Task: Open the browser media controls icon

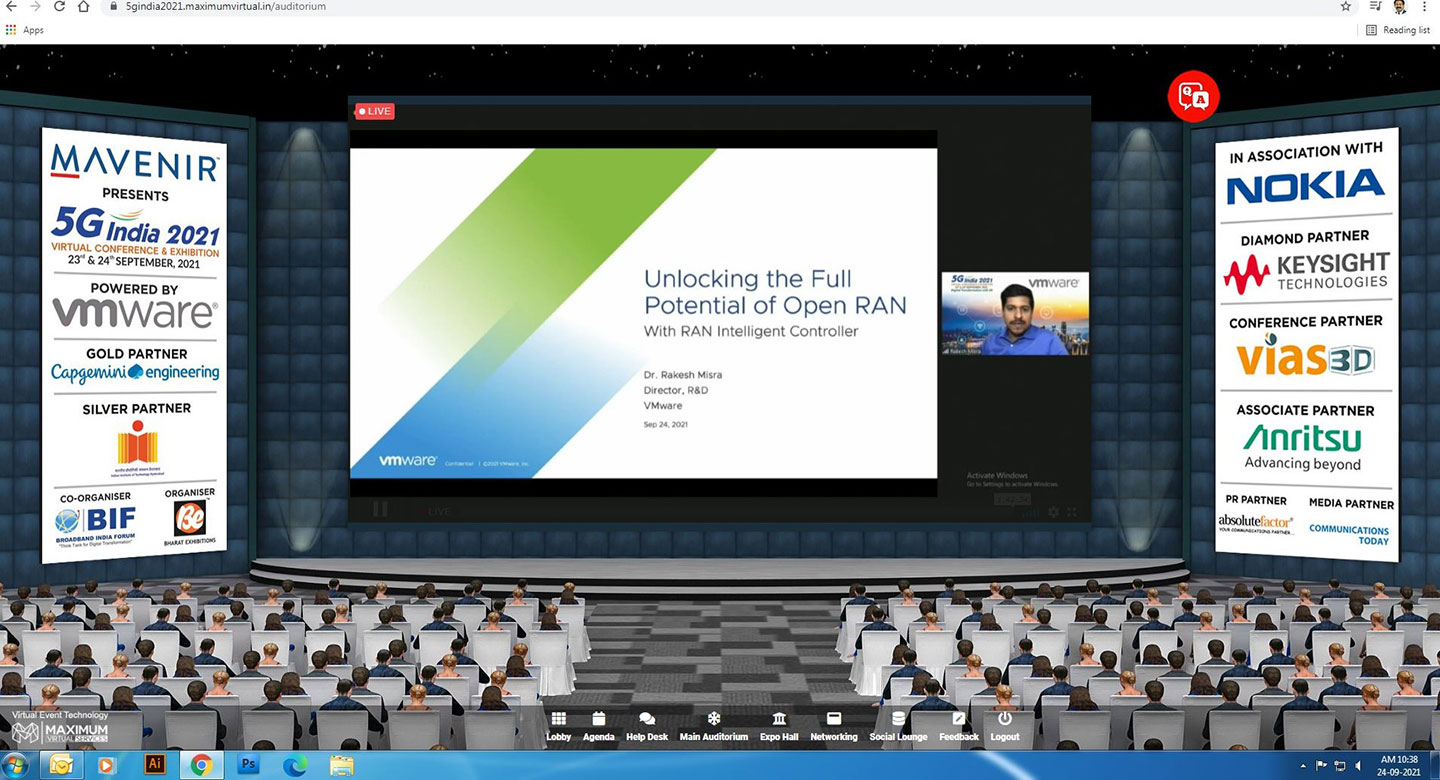Action: click(1375, 6)
